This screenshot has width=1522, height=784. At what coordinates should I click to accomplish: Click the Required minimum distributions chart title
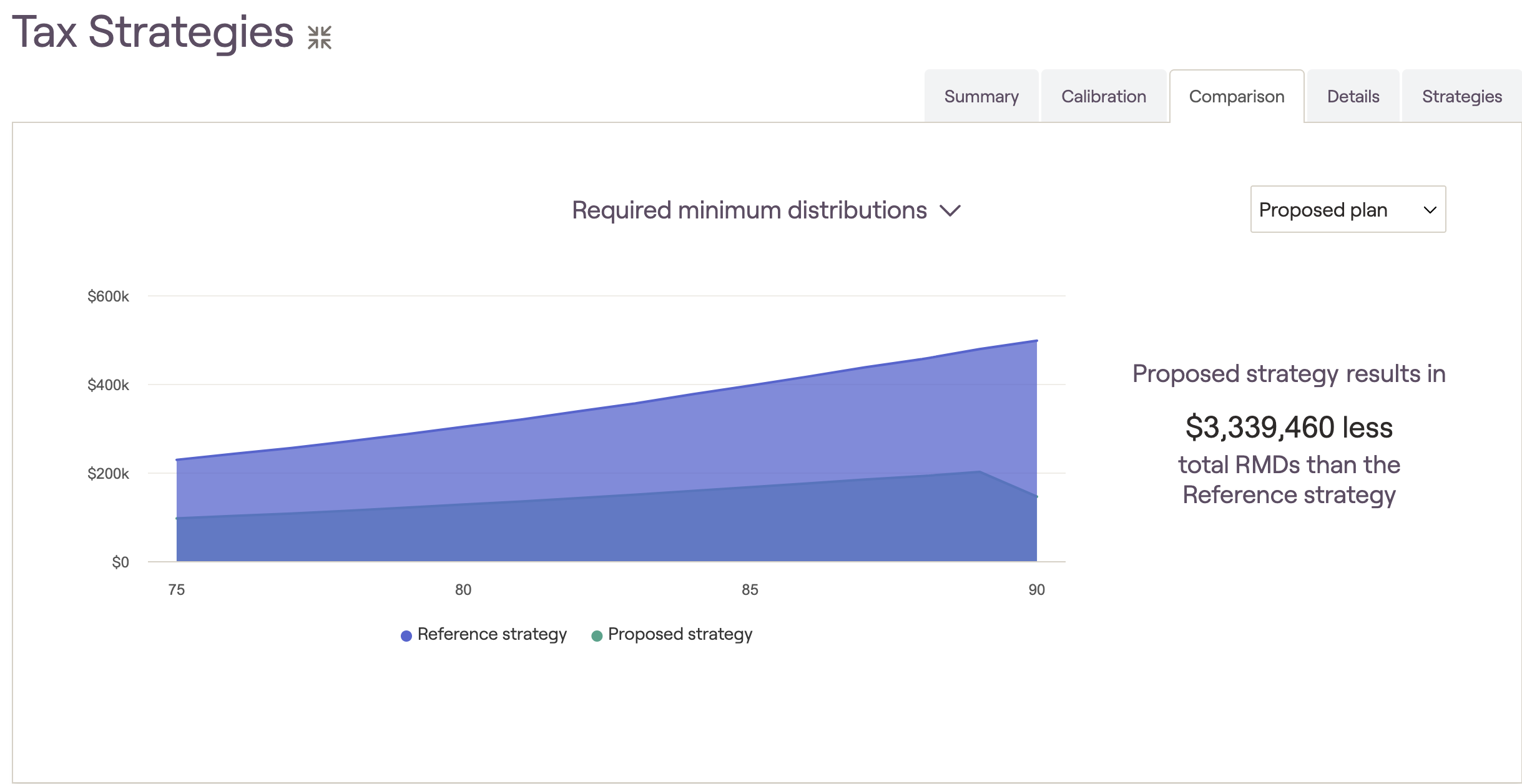point(749,210)
